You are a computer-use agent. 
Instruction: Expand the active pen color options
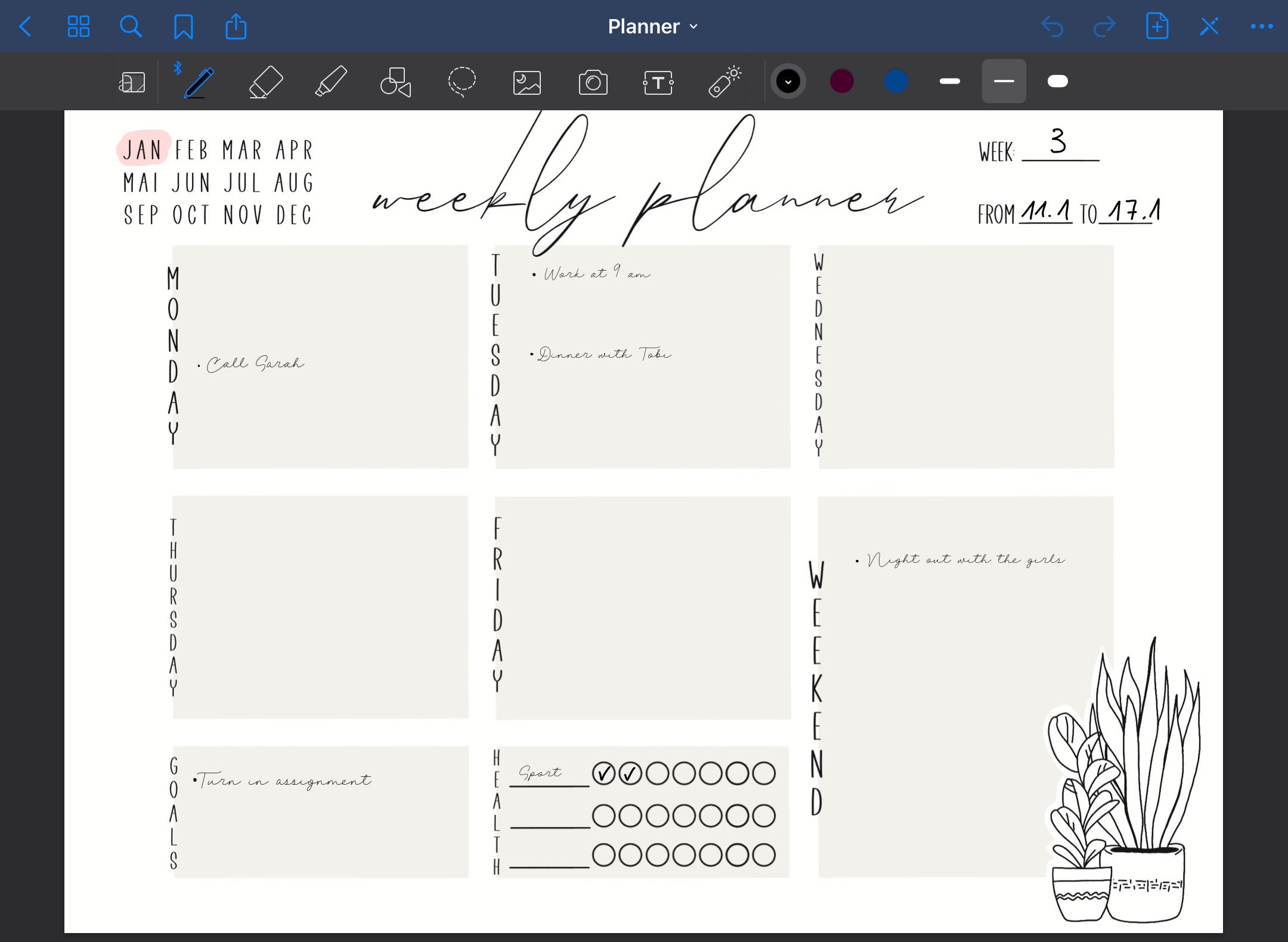click(x=789, y=80)
